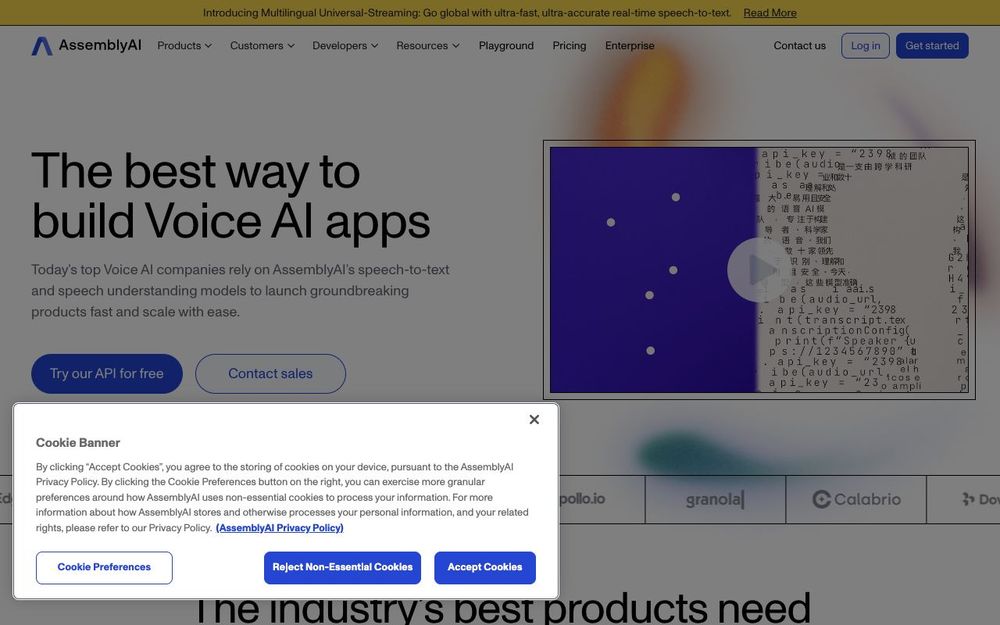Play the hero video
This screenshot has height=625, width=1000.
point(758,270)
